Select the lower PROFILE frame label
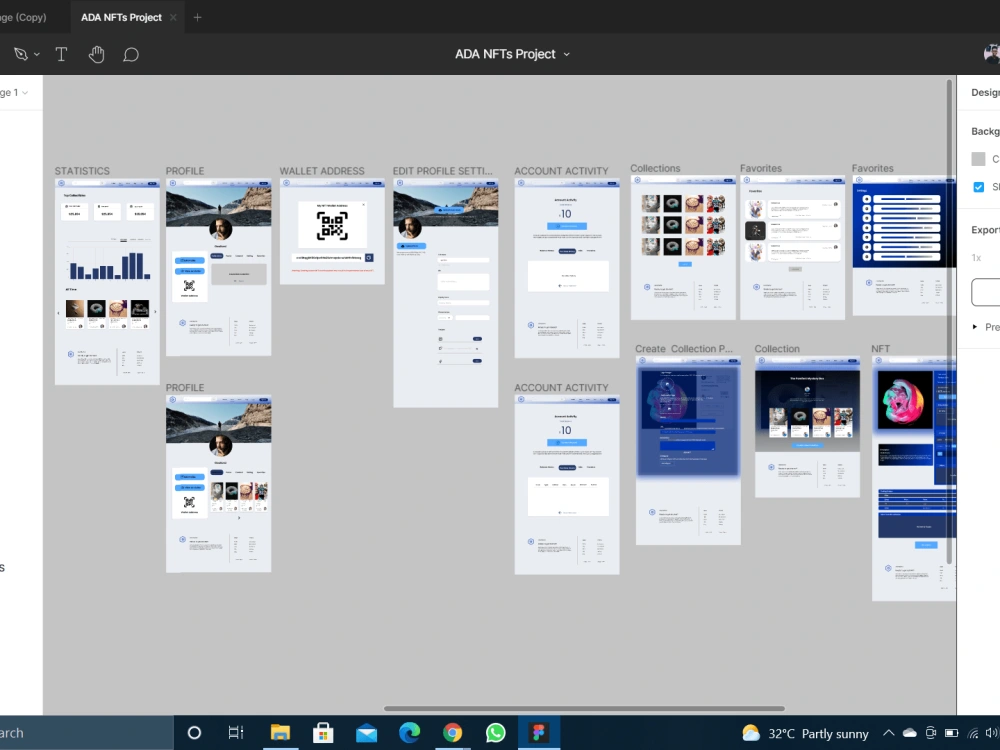 (185, 388)
